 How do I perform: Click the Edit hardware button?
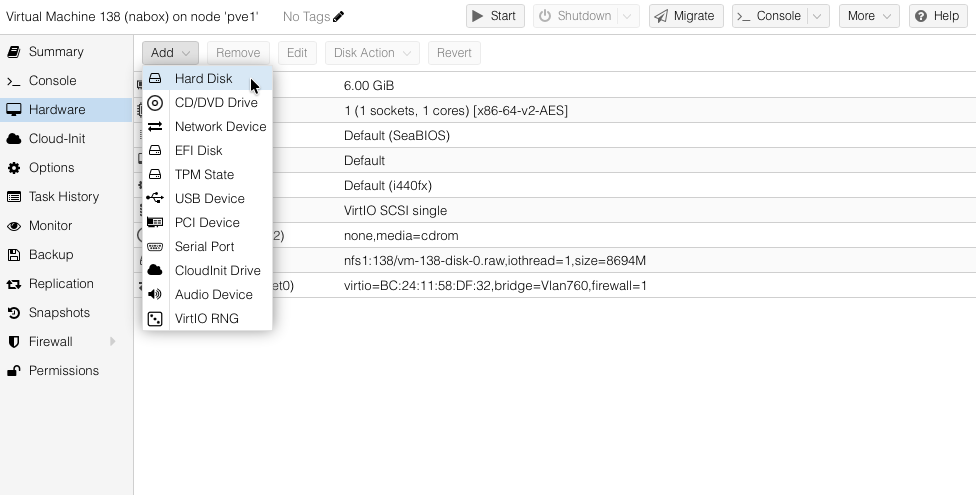pyautogui.click(x=297, y=53)
